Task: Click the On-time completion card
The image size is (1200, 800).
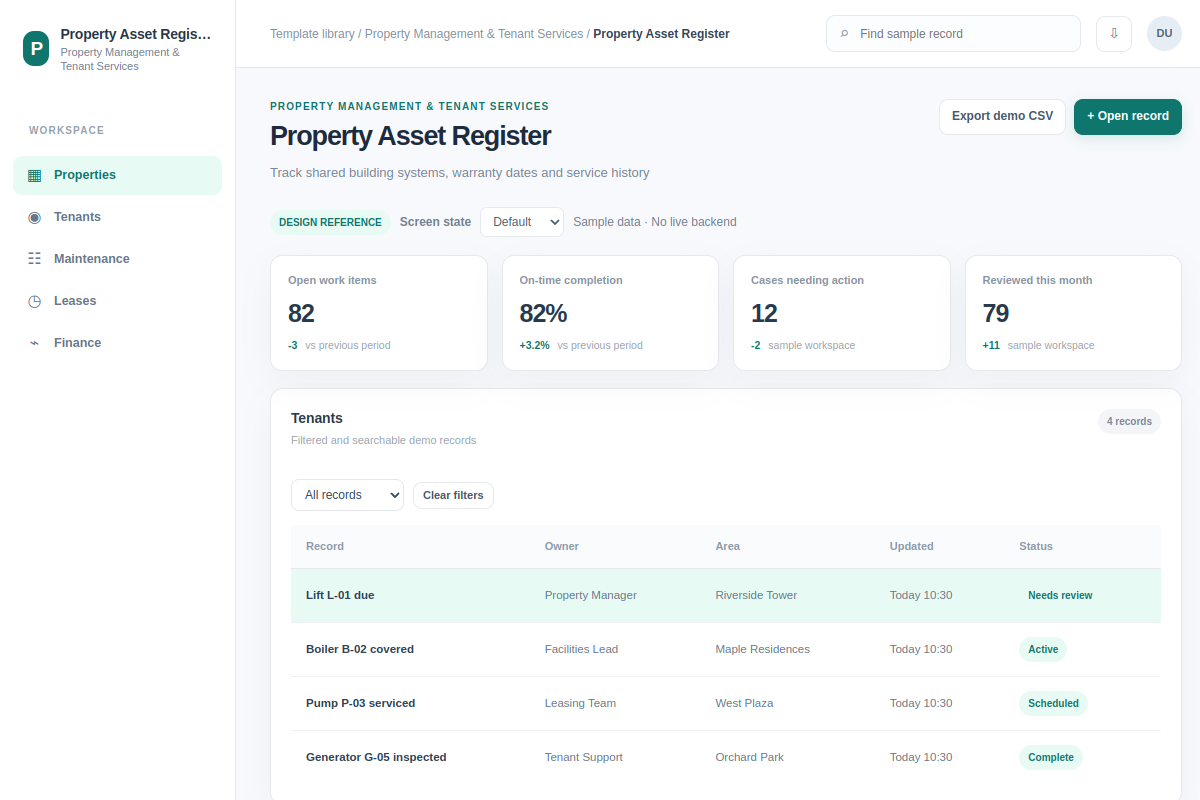Action: [x=610, y=313]
